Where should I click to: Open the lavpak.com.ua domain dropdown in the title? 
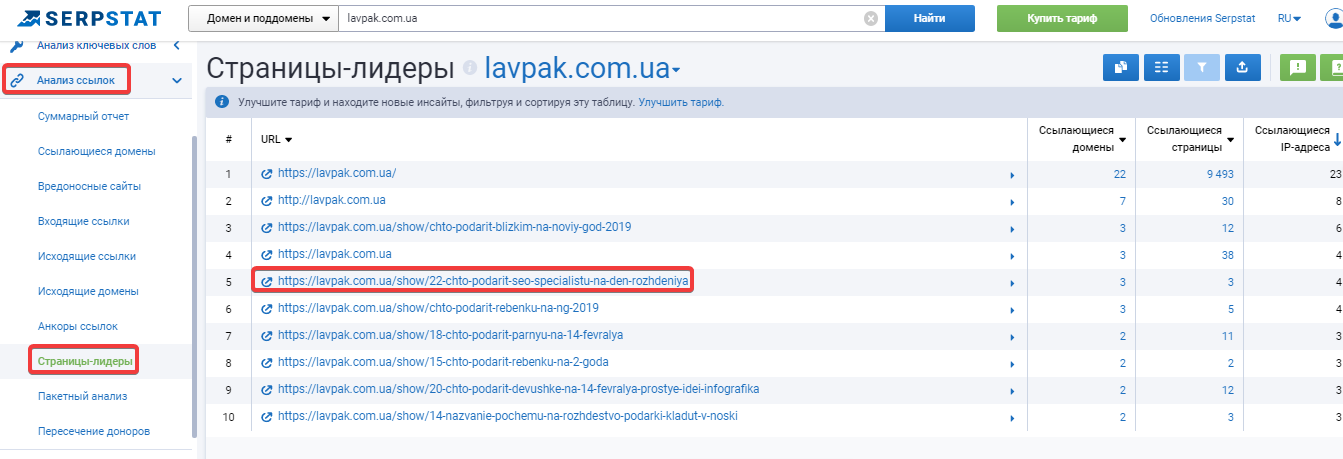(582, 69)
